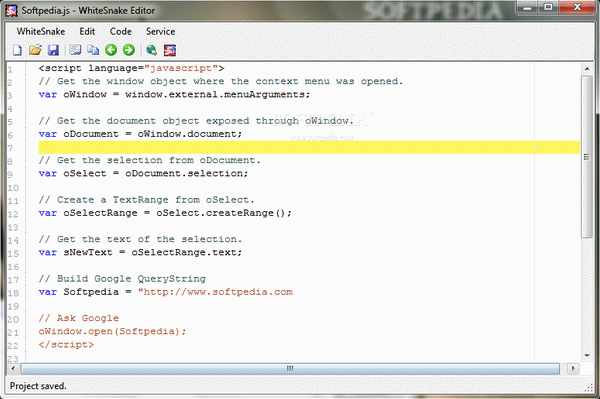Click the monitor-shaped toolbar icon

75,50
